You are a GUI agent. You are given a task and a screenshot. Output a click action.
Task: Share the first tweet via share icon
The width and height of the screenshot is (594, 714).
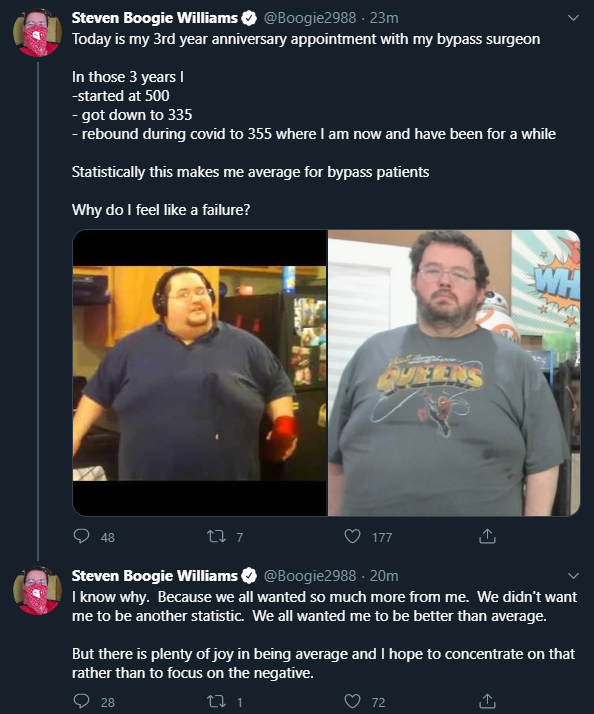pos(487,536)
